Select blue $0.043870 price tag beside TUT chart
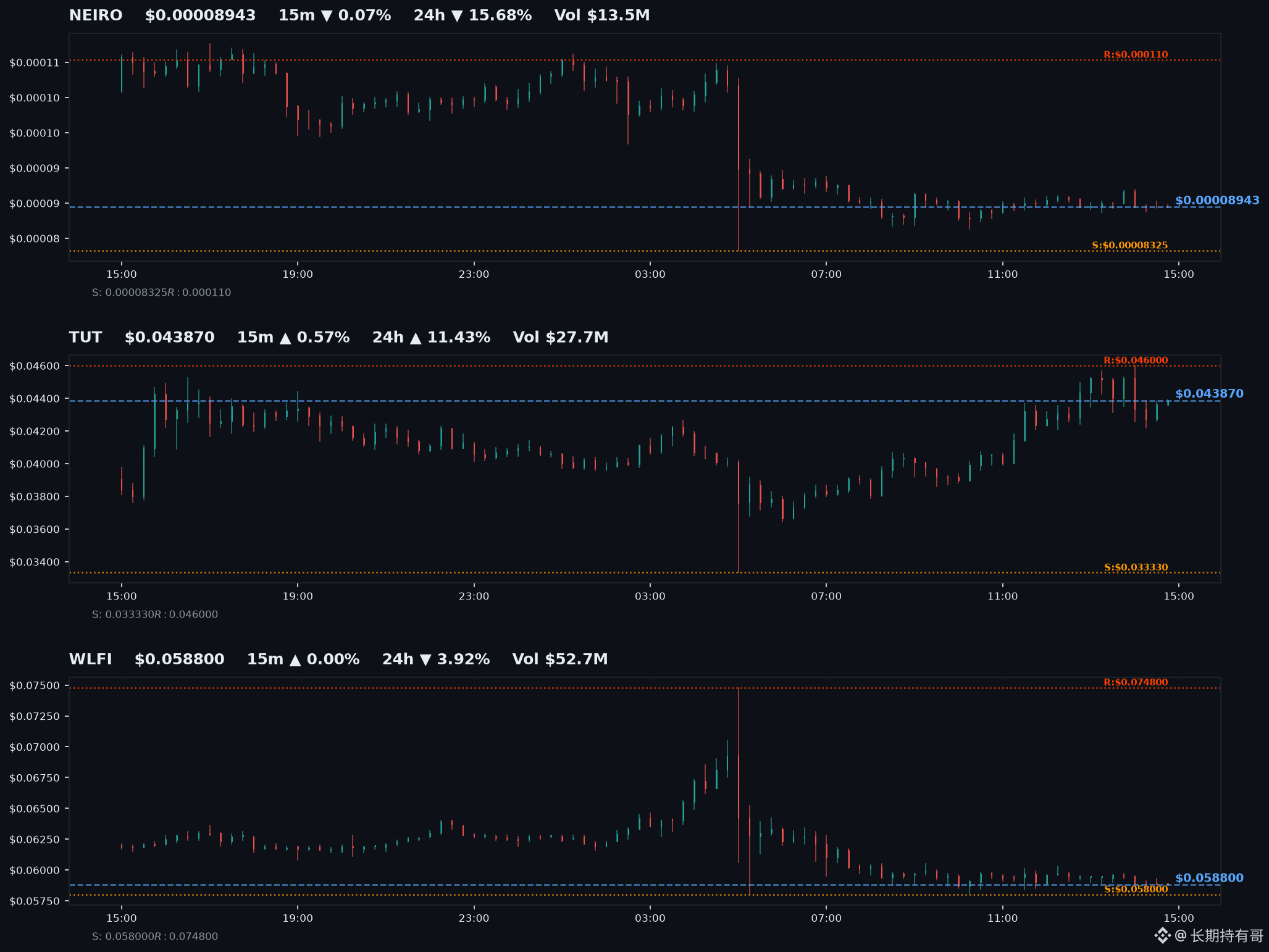The image size is (1269, 952). [1209, 394]
